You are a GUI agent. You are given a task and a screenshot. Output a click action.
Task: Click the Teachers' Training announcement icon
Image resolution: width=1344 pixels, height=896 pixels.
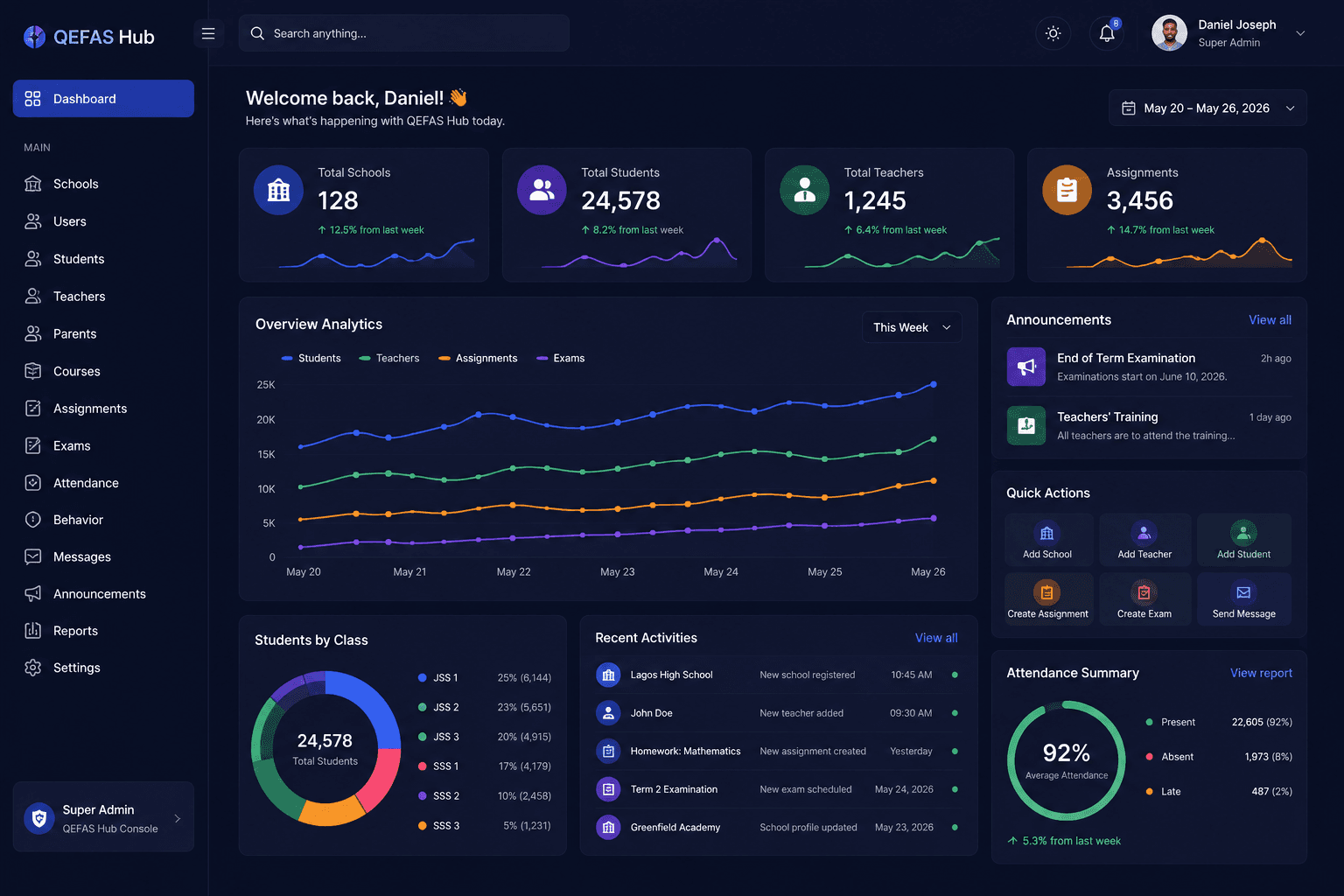[x=1026, y=425]
